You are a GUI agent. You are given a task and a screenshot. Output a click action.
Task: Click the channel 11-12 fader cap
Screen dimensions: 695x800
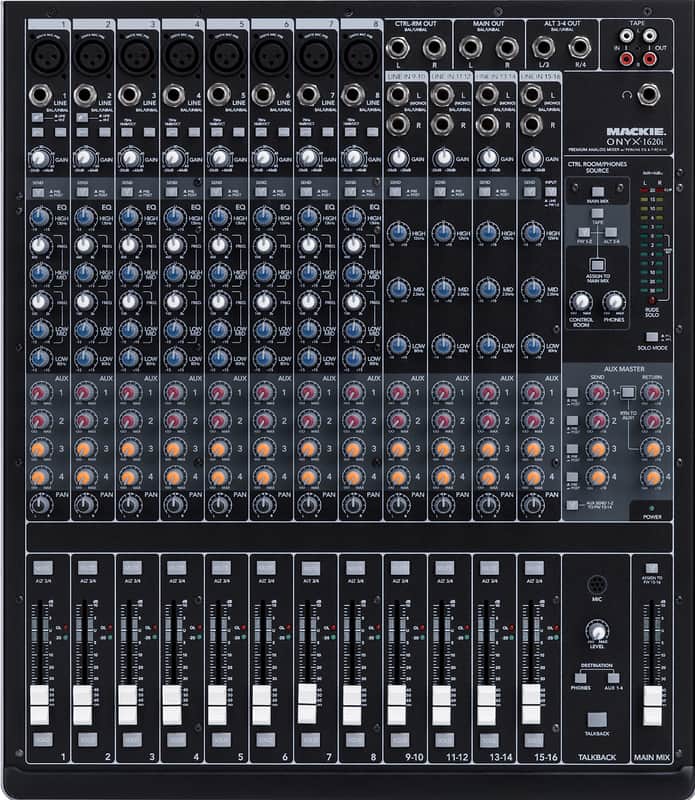pyautogui.click(x=442, y=705)
